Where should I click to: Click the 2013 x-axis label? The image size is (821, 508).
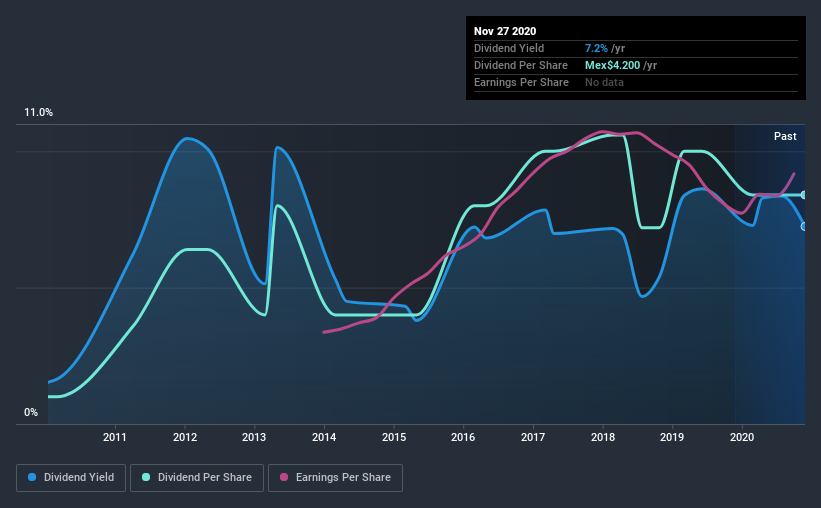pos(254,437)
